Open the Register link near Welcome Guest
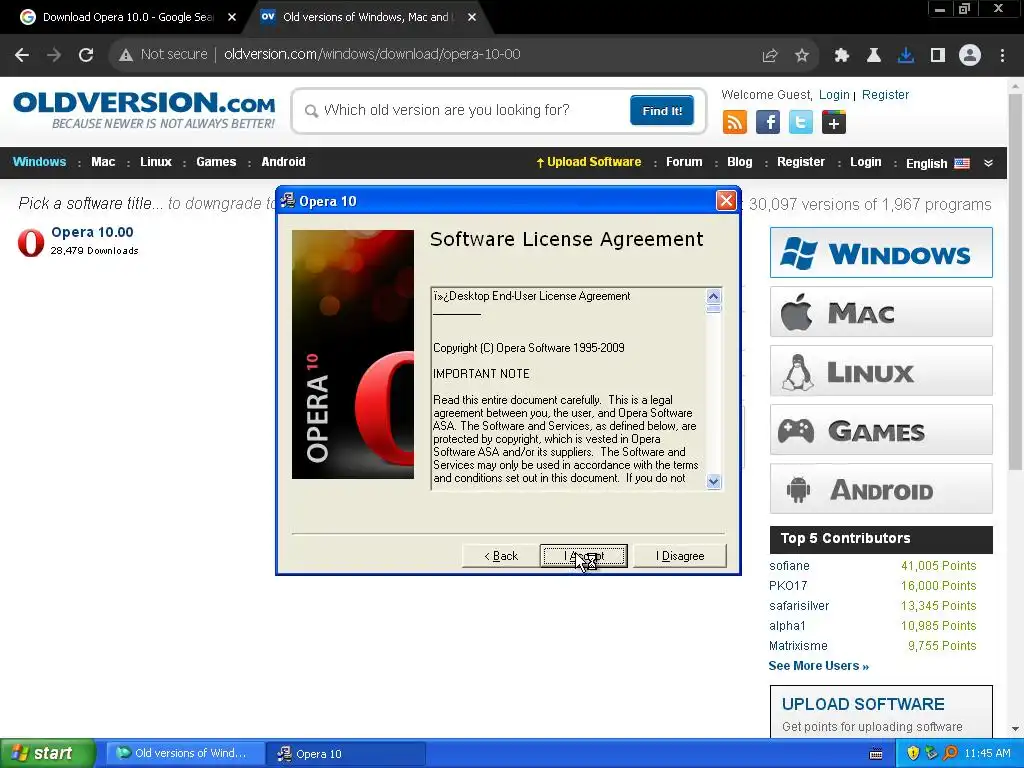 point(886,95)
